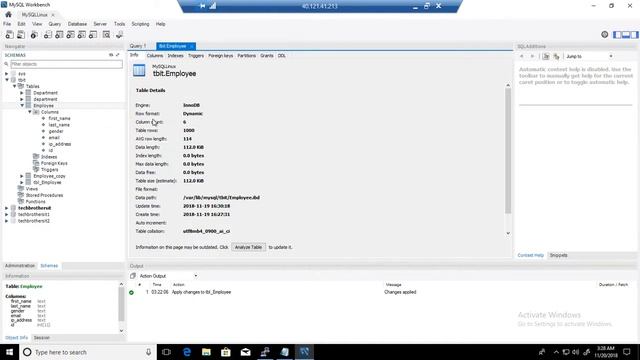Collapse the tbit schema node
Image resolution: width=640 pixels, height=360 pixels.
(7, 80)
